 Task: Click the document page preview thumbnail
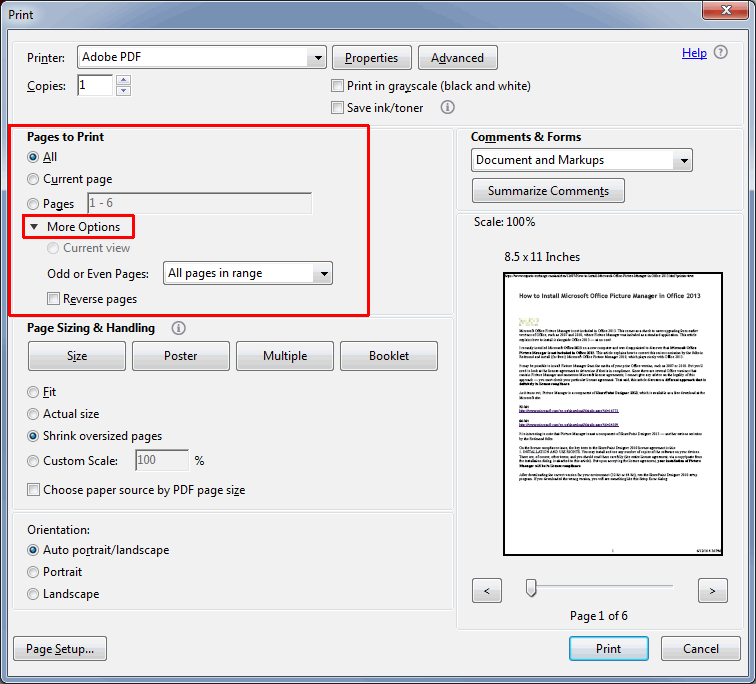pyautogui.click(x=613, y=414)
